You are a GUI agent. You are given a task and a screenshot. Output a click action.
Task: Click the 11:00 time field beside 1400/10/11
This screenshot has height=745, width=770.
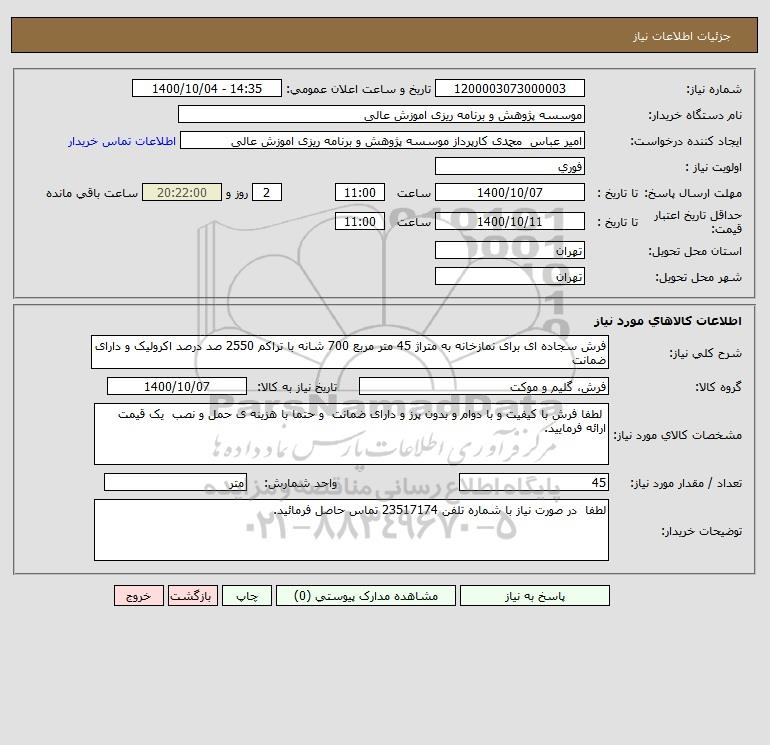[359, 221]
